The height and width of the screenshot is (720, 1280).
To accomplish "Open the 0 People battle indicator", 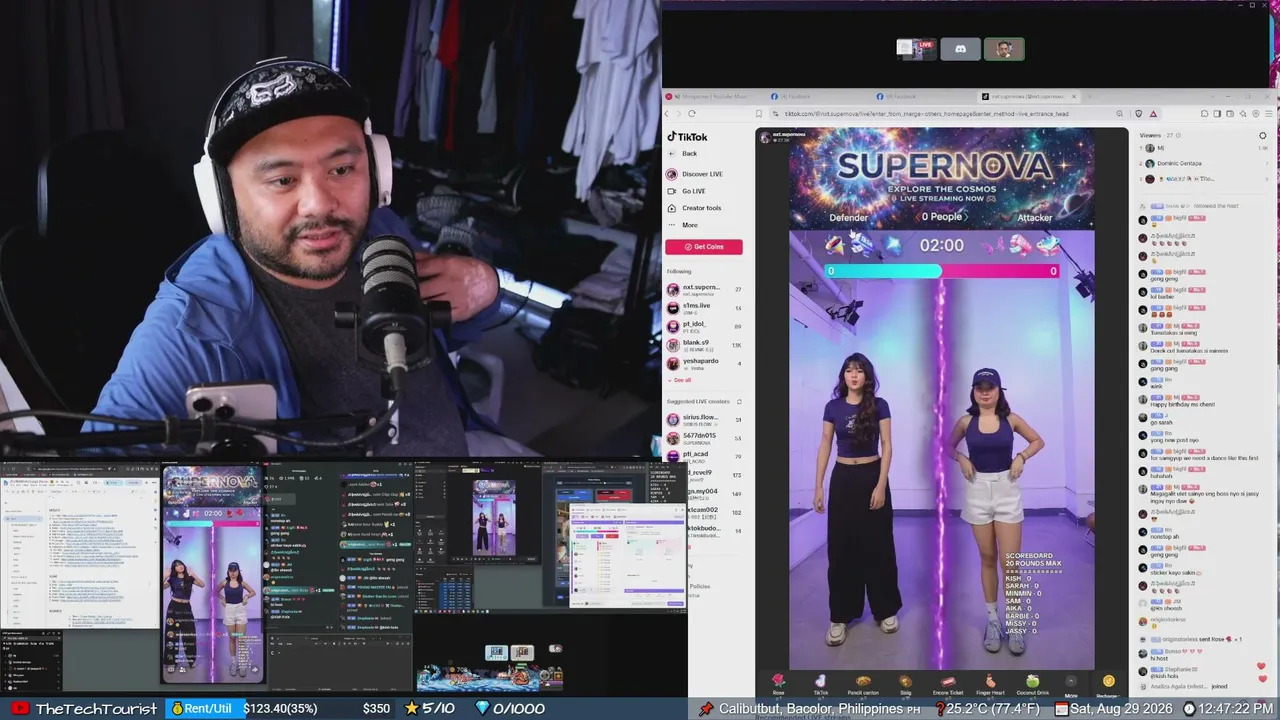I will [x=941, y=216].
